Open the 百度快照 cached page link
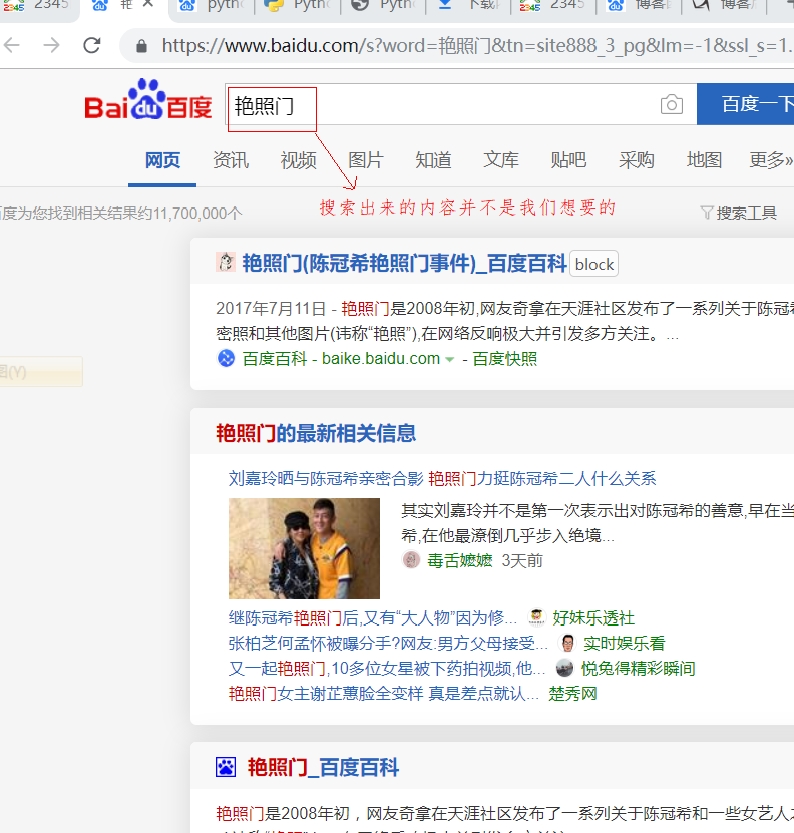 click(505, 359)
